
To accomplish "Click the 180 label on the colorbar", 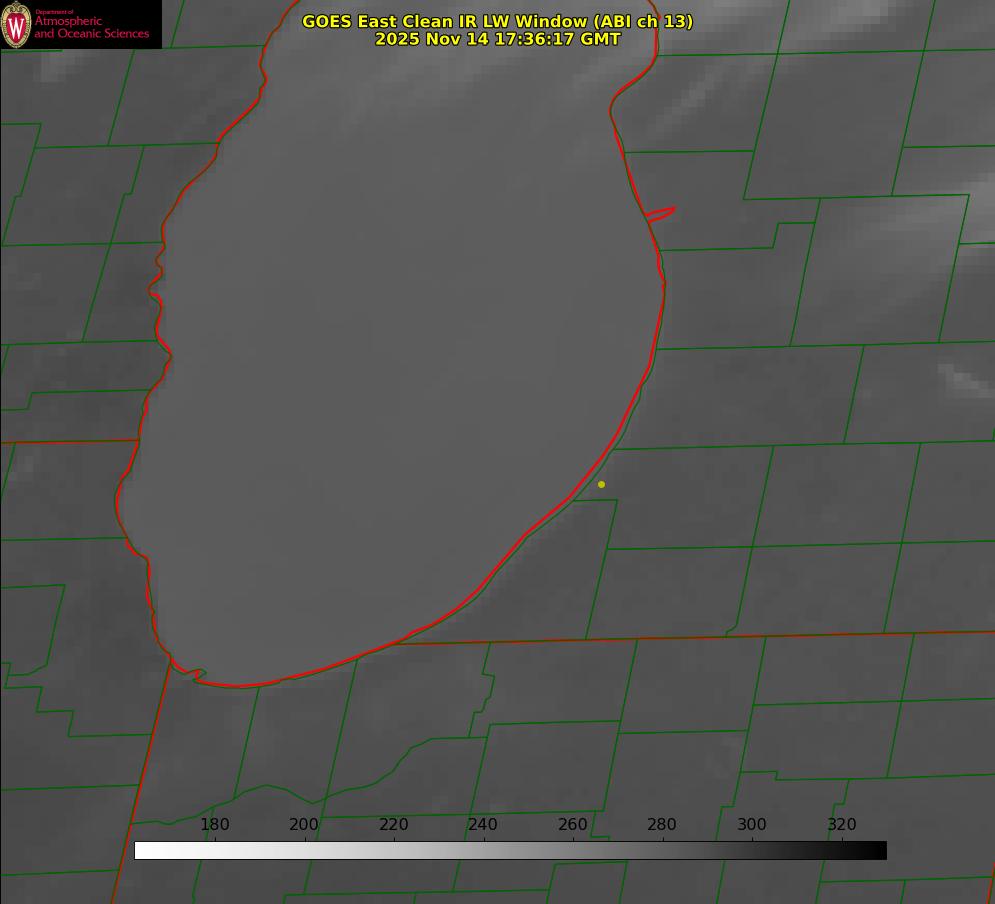I will (x=215, y=825).
